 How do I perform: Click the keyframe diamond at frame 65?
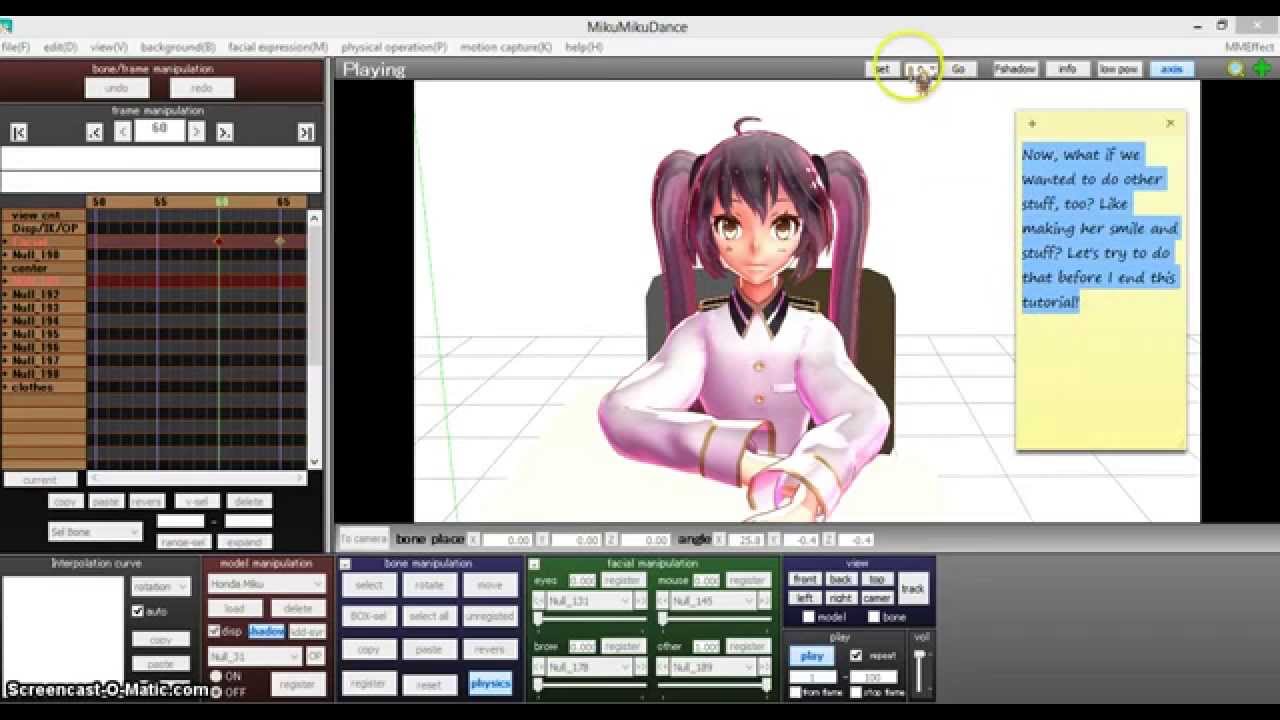280,242
